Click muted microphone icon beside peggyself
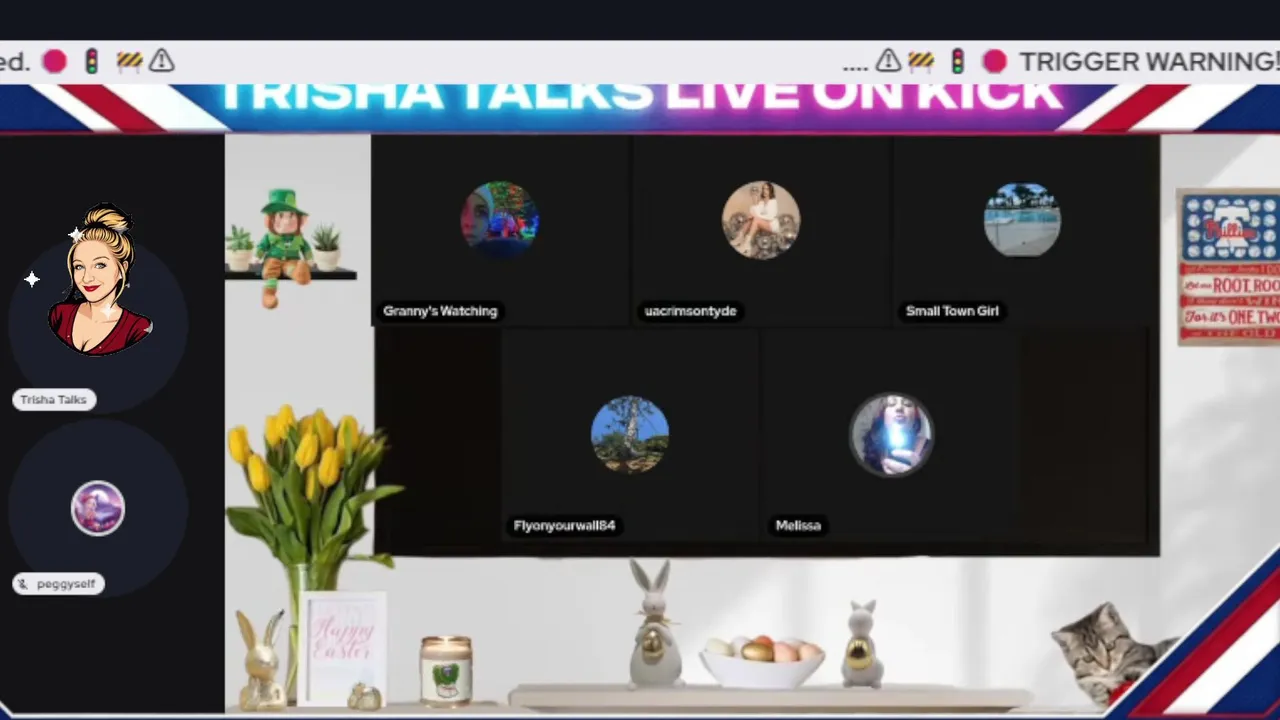This screenshot has width=1280, height=720. 23,584
